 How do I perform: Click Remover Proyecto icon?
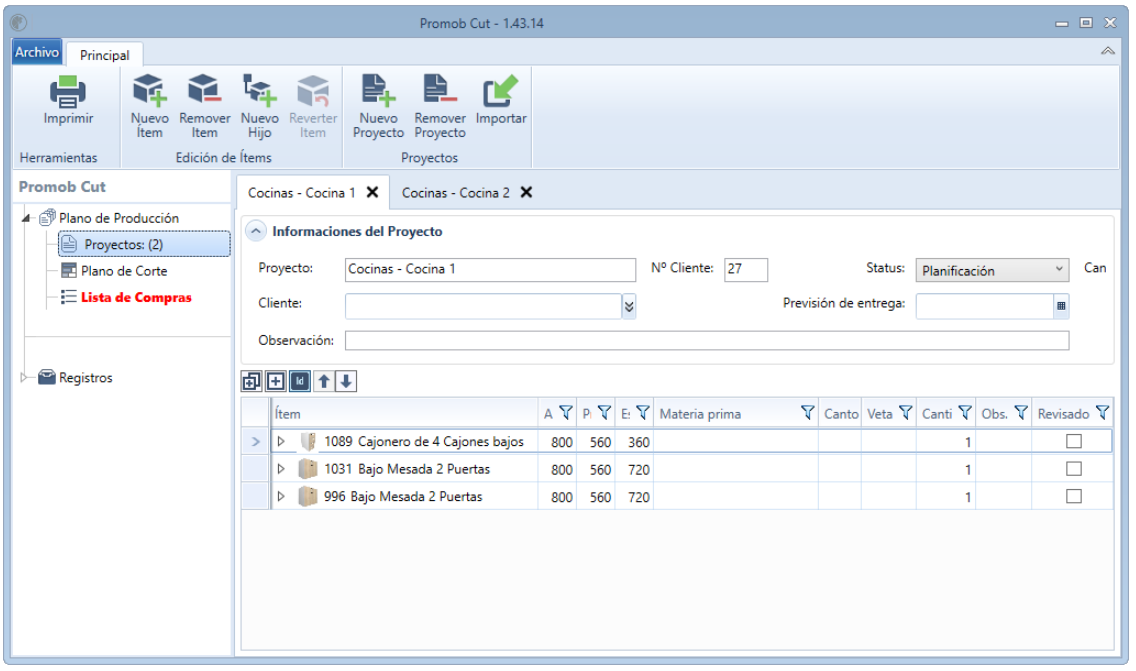point(440,91)
